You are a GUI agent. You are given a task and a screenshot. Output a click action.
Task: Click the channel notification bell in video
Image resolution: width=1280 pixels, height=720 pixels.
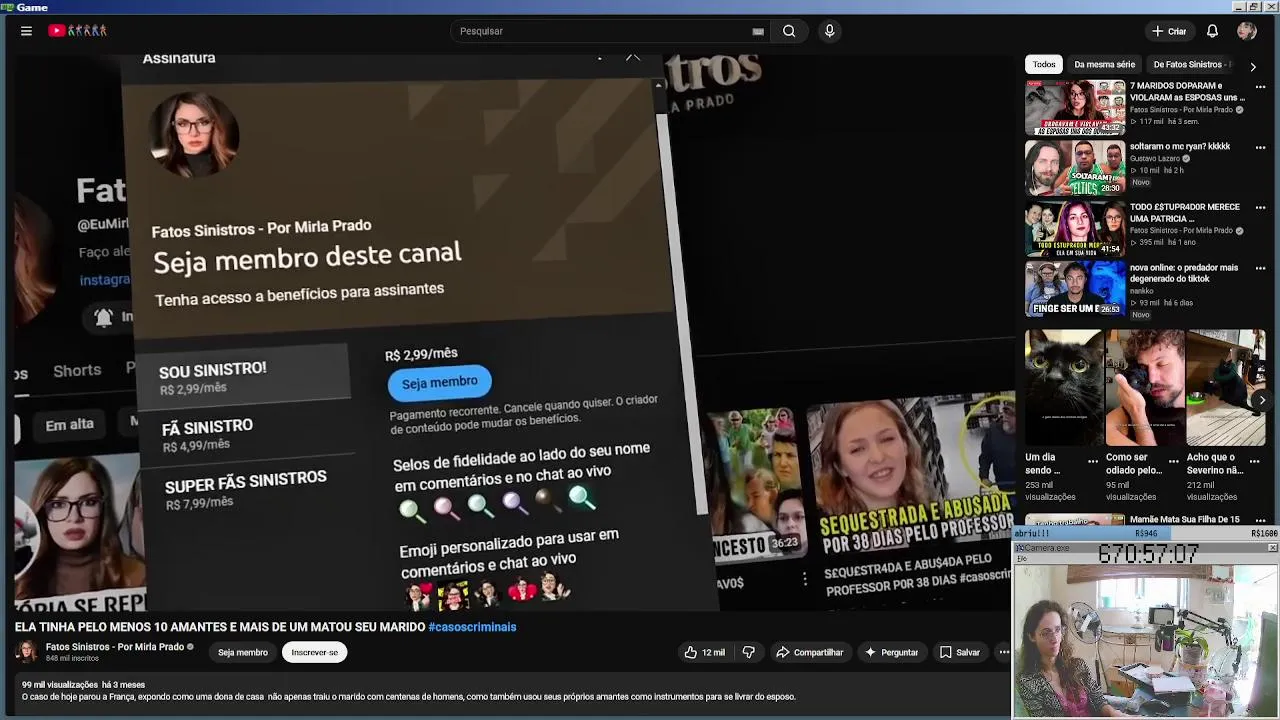[x=103, y=318]
